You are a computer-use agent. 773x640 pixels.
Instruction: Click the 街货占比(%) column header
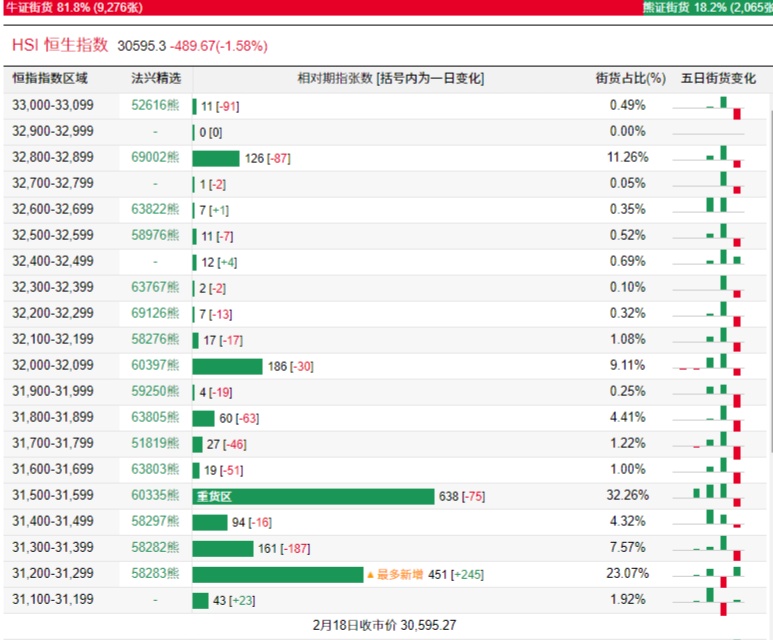pos(631,78)
